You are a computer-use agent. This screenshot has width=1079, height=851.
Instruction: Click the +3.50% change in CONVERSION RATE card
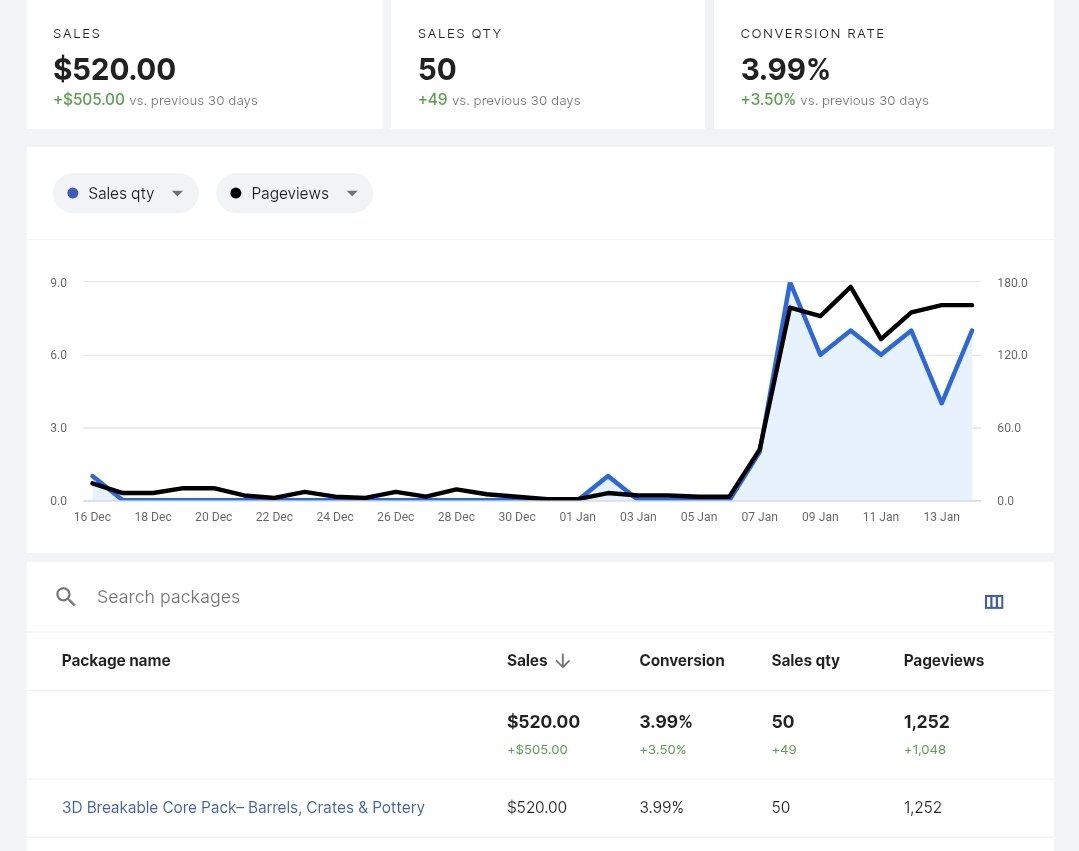click(x=768, y=100)
